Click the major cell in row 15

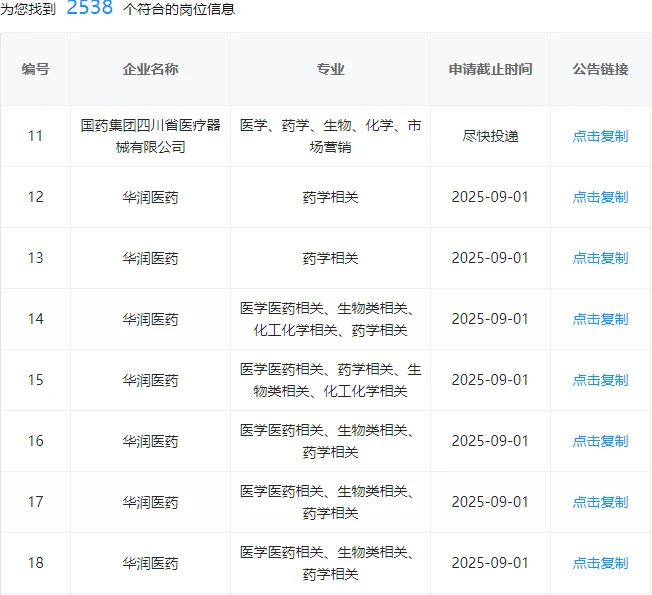coord(331,380)
